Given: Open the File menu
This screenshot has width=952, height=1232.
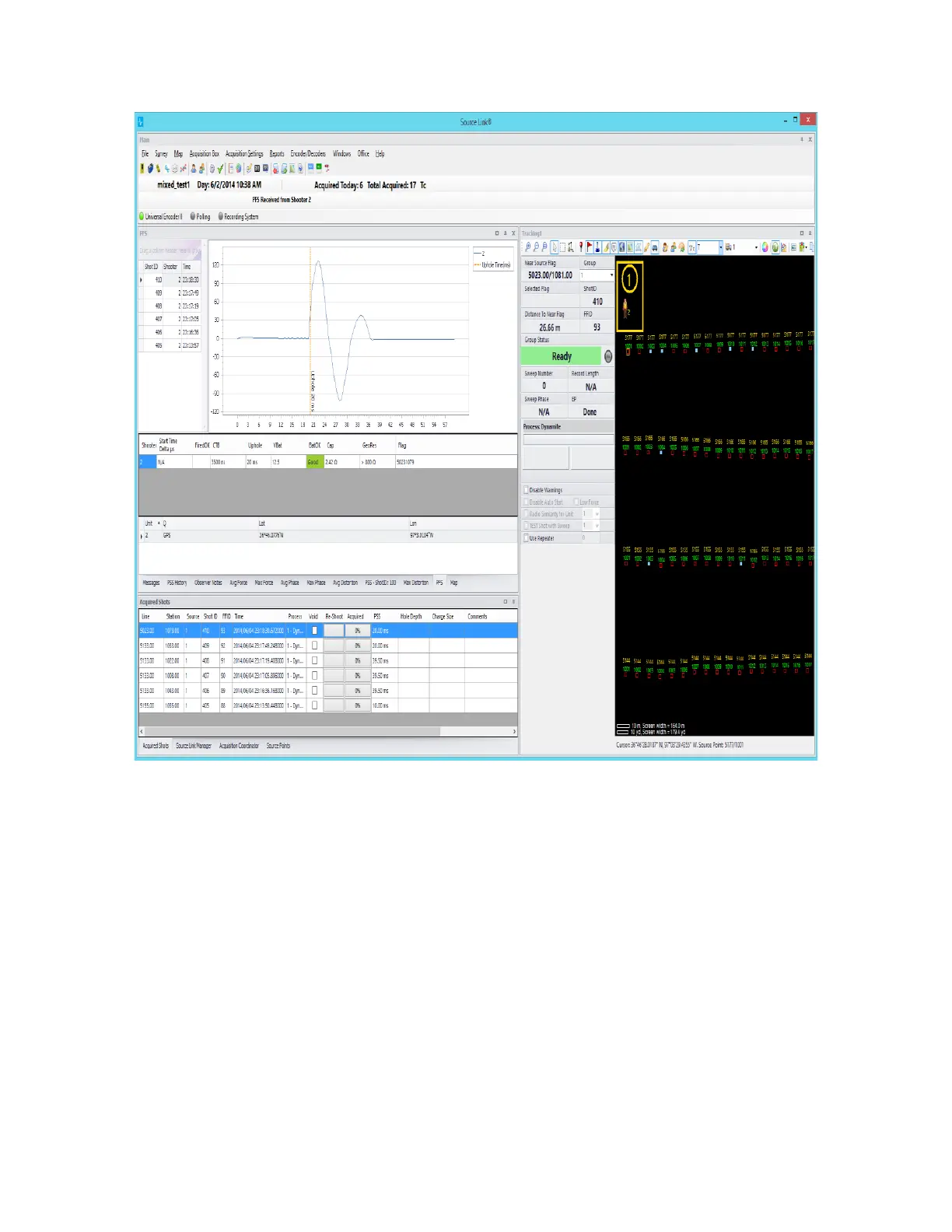Looking at the screenshot, I should tap(145, 154).
